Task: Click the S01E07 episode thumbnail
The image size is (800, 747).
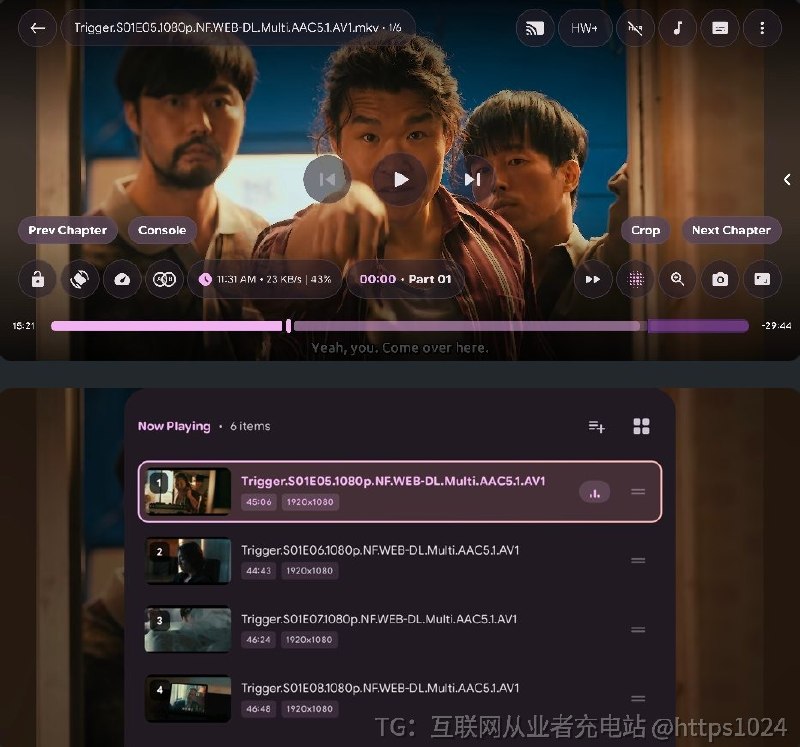Action: [x=188, y=629]
